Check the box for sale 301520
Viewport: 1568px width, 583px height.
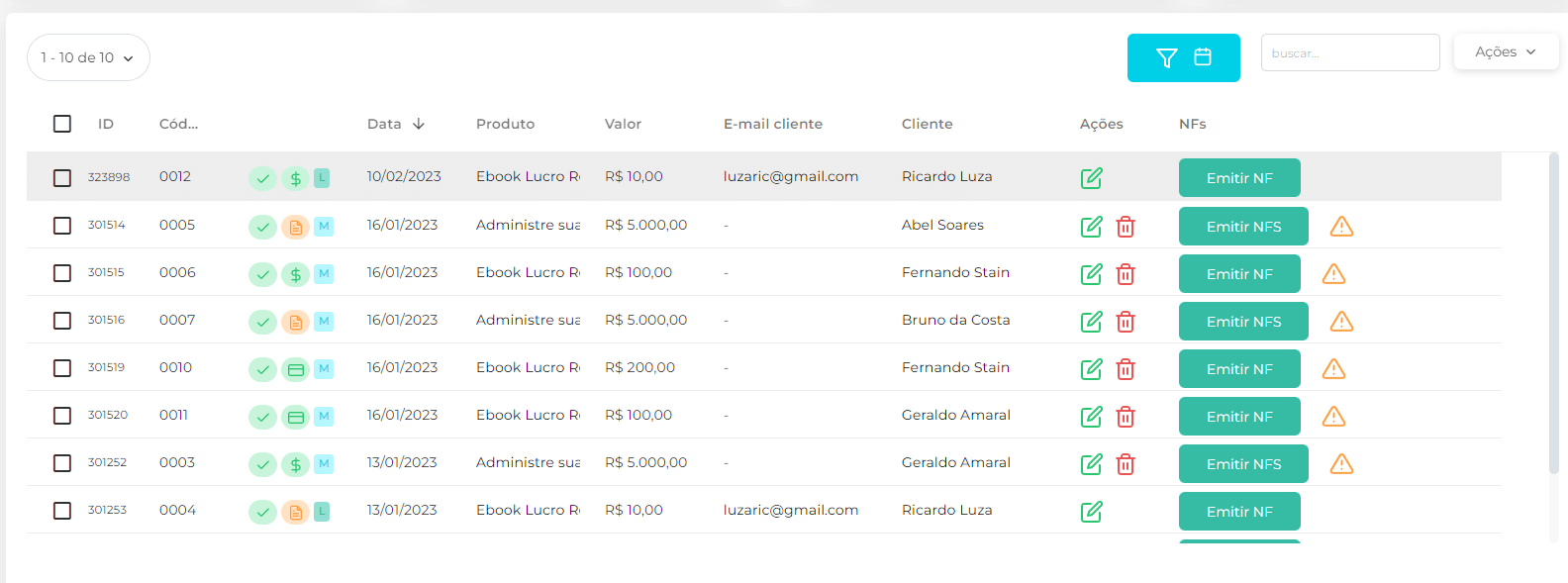point(62,416)
